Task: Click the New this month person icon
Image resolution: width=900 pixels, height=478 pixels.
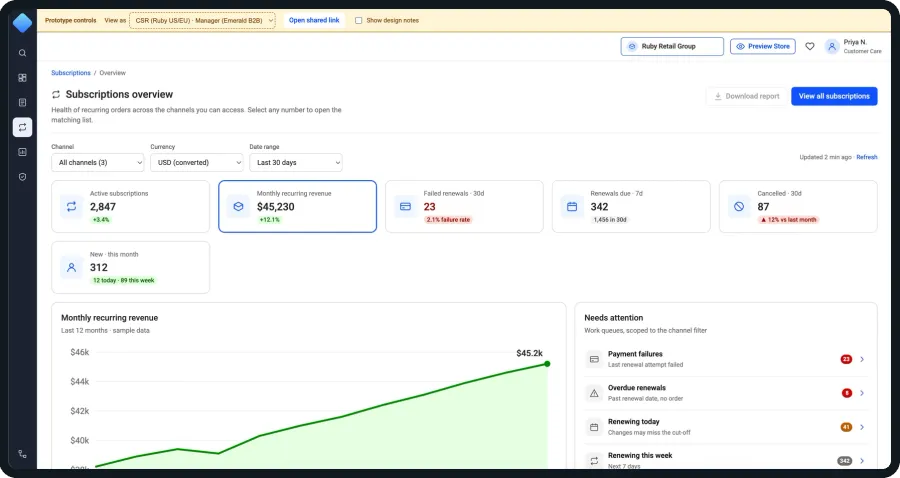Action: click(x=71, y=267)
